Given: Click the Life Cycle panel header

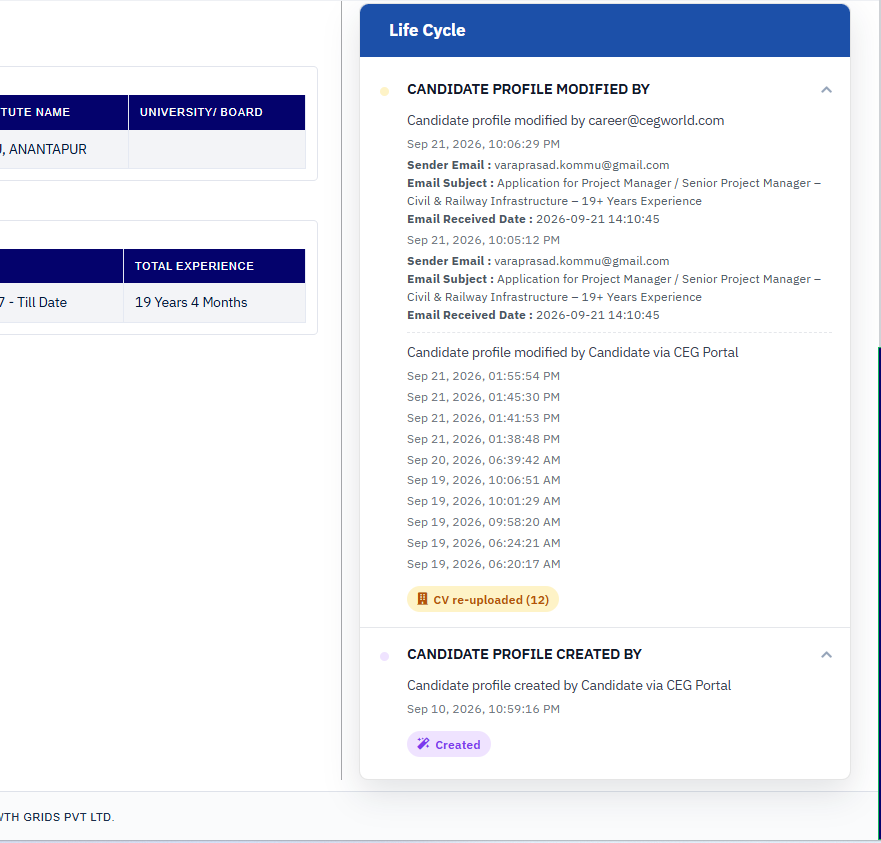Looking at the screenshot, I should 605,30.
